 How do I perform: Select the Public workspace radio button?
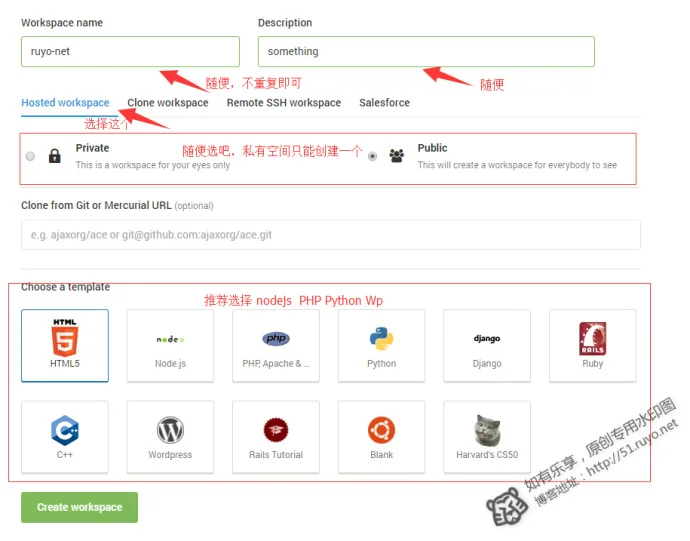click(x=372, y=156)
